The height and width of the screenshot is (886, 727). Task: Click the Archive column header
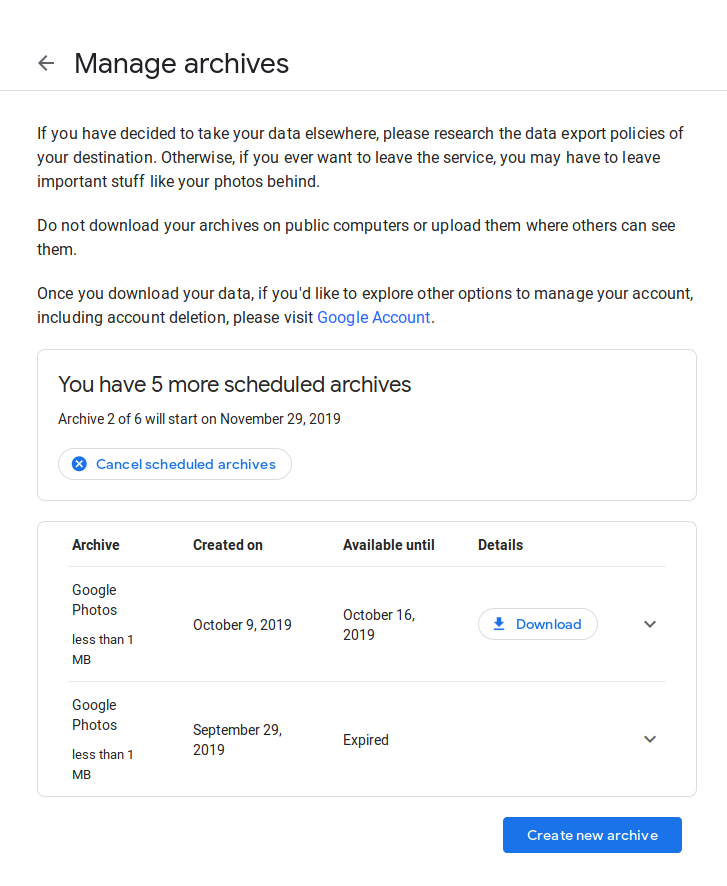95,545
